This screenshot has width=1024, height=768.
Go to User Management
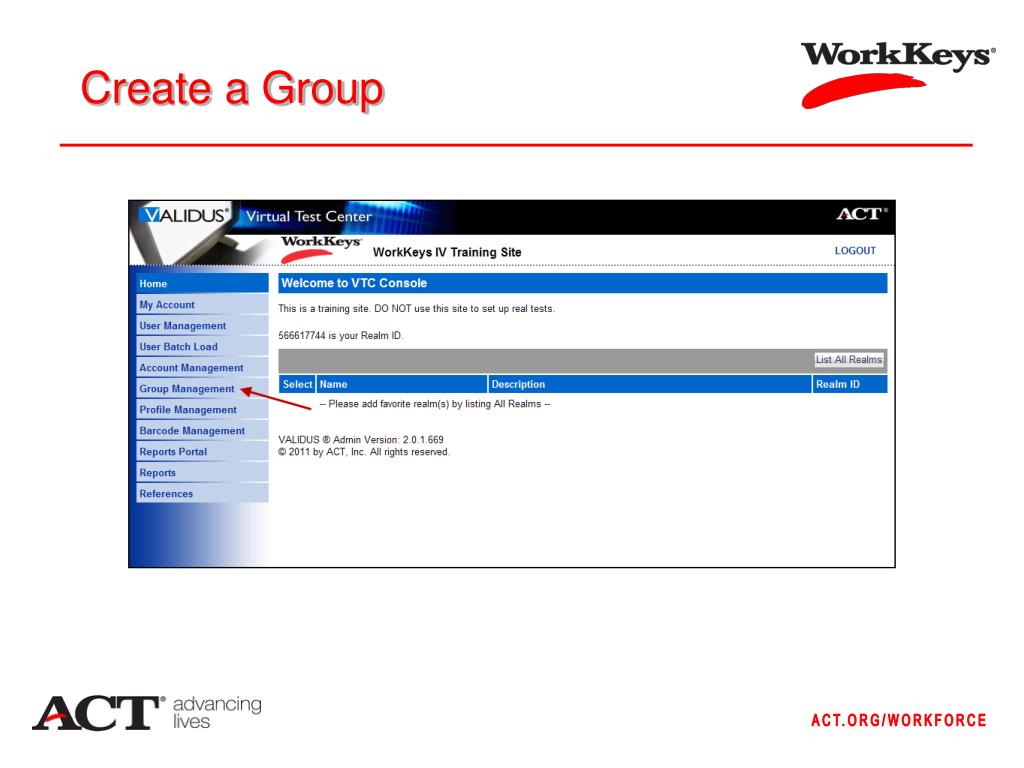click(x=202, y=325)
